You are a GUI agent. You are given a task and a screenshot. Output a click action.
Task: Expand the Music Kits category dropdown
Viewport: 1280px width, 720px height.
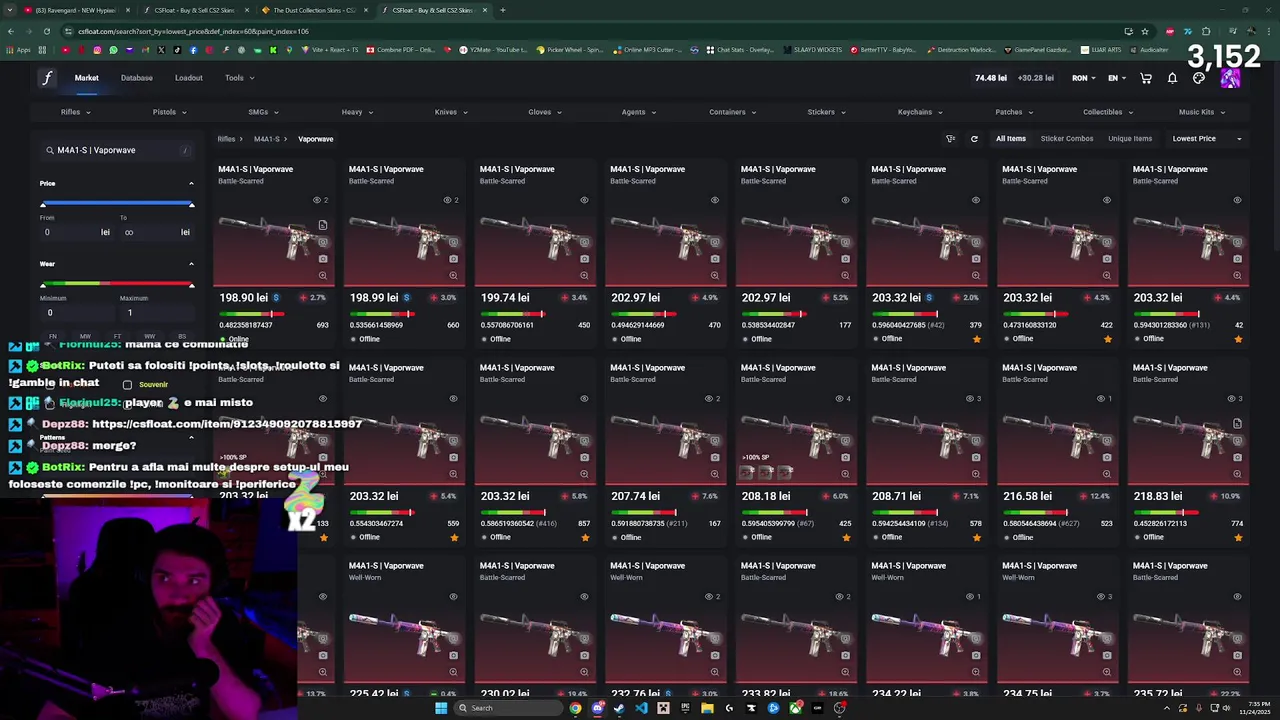tap(1201, 112)
